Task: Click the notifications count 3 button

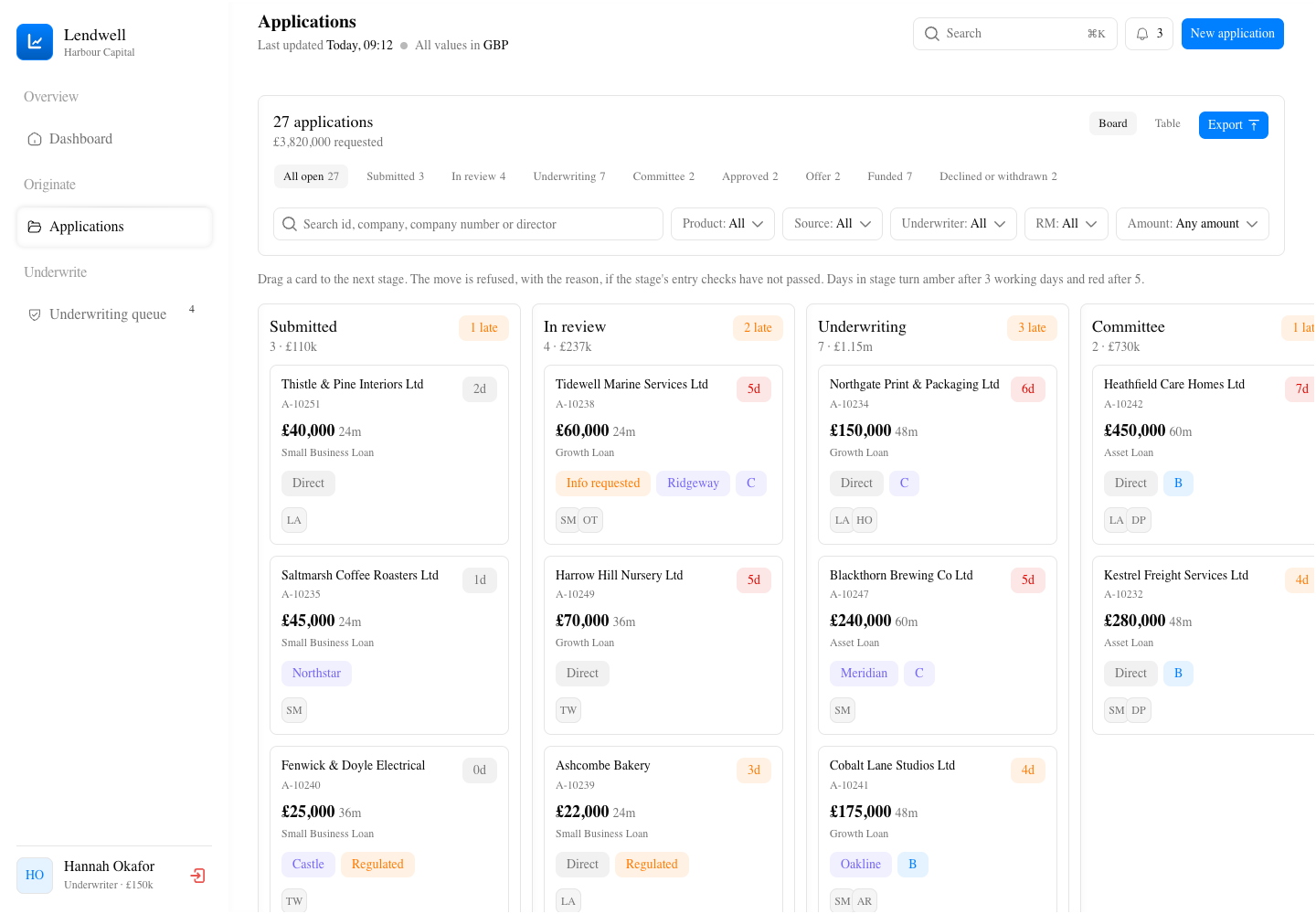Action: pos(1149,34)
